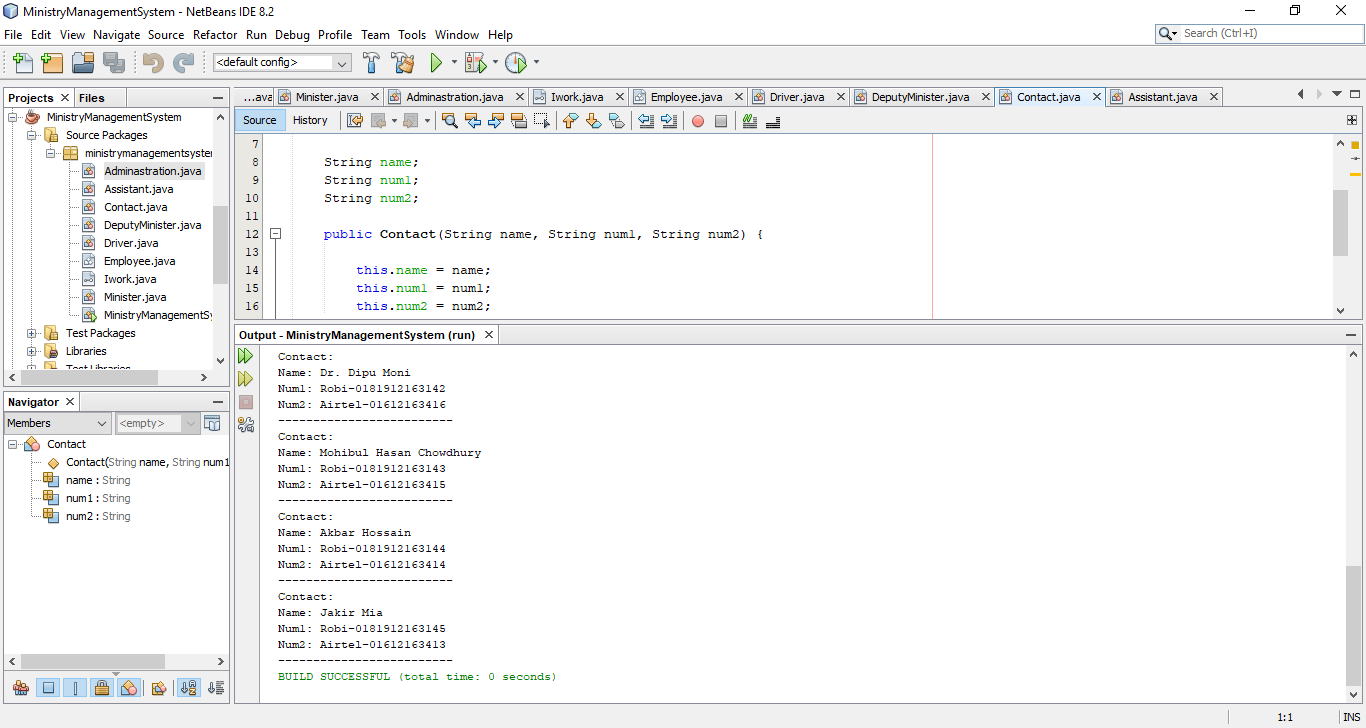Toggle rectangular selection in the editor toolbar
The height and width of the screenshot is (728, 1366).
[542, 120]
